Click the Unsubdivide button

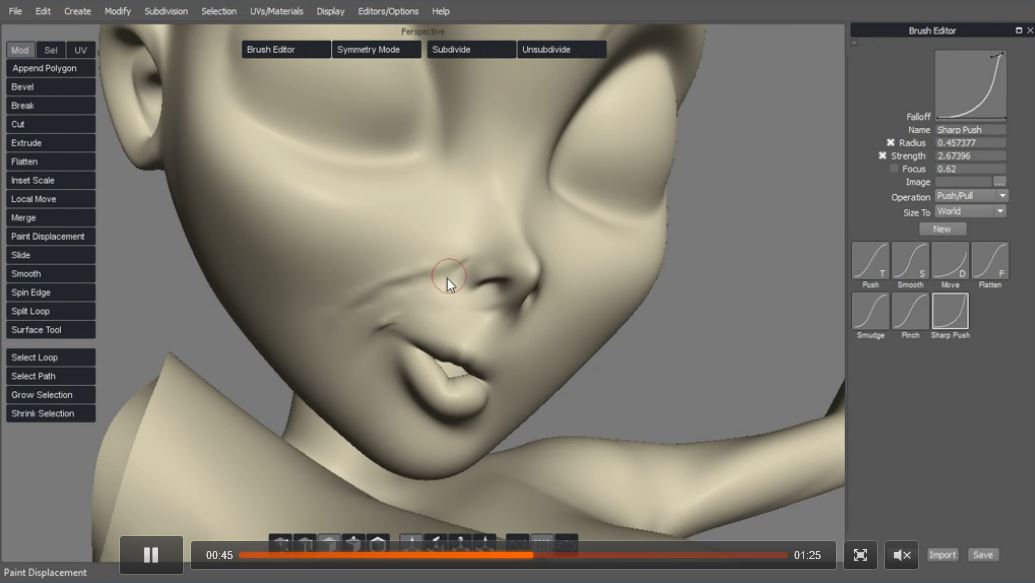[x=562, y=50]
